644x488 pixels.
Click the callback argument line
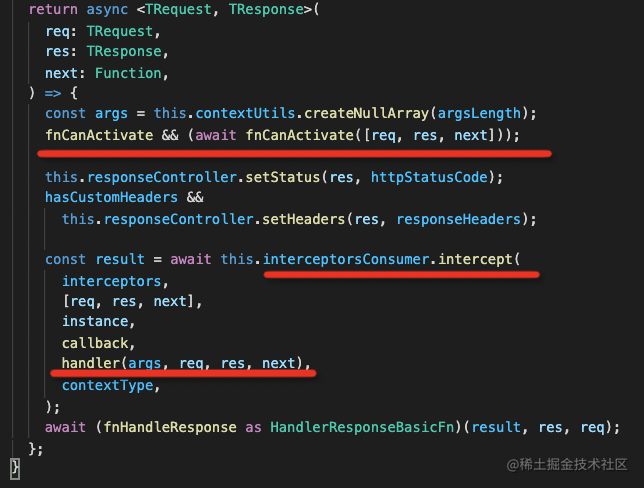click(x=94, y=343)
